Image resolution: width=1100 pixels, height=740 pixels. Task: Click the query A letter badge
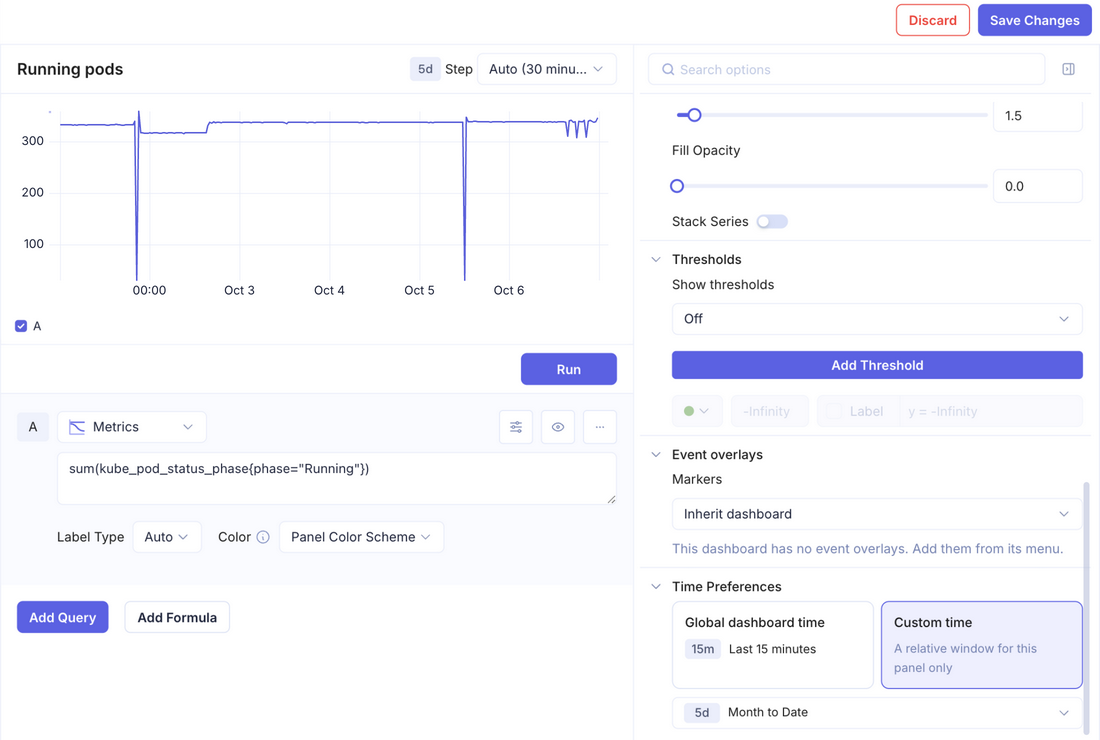33,427
